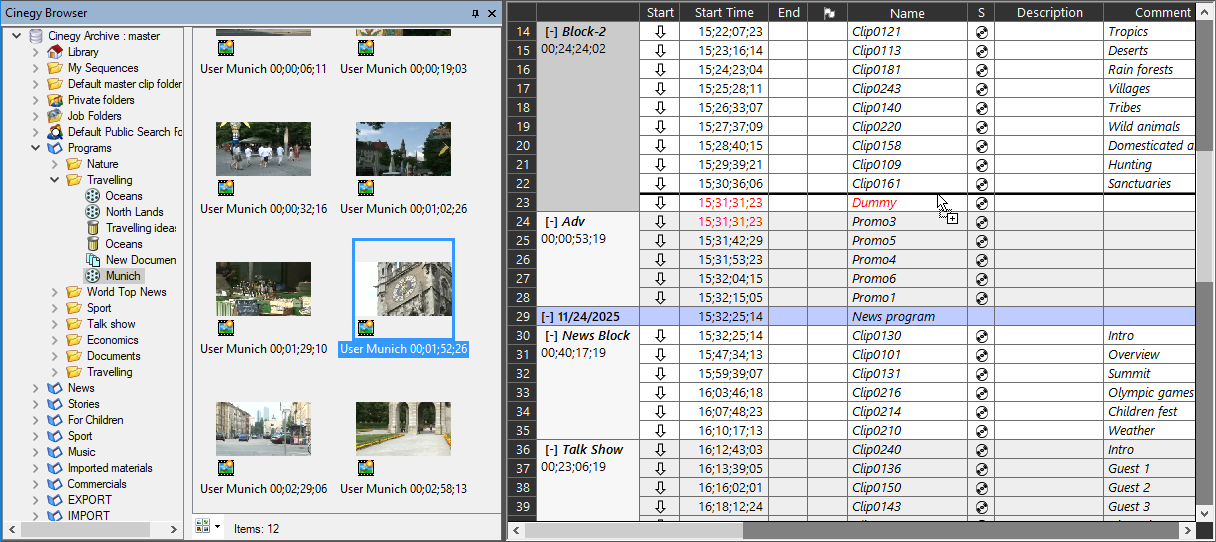
Task: Open the view mode dropdown
Action: pyautogui.click(x=218, y=526)
